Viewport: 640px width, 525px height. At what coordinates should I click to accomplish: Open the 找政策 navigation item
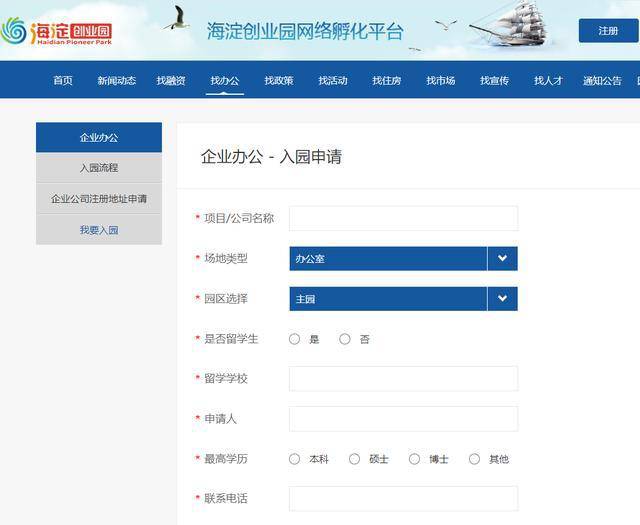coord(278,81)
